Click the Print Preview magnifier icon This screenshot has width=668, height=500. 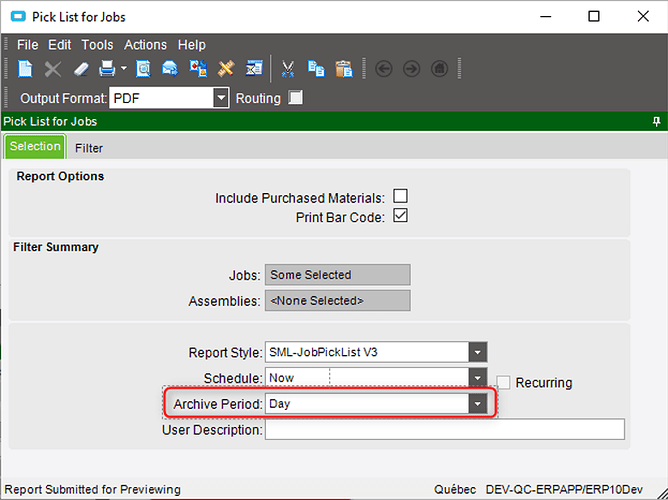(143, 69)
